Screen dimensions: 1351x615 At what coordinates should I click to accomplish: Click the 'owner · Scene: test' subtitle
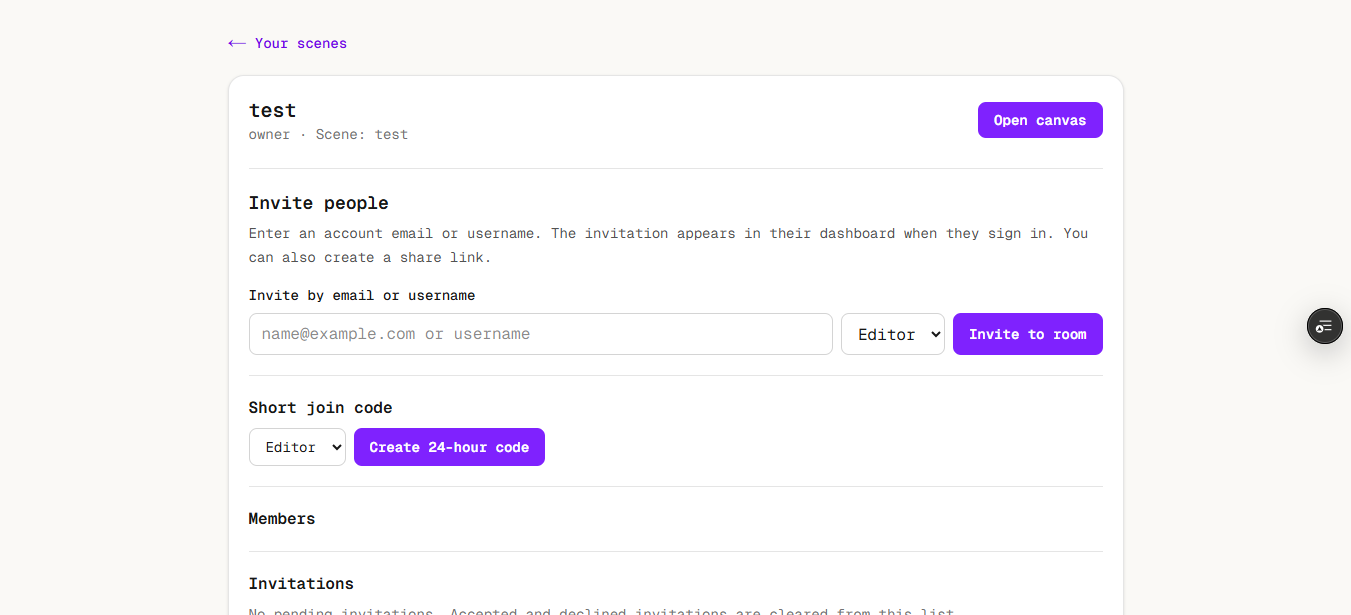click(329, 134)
